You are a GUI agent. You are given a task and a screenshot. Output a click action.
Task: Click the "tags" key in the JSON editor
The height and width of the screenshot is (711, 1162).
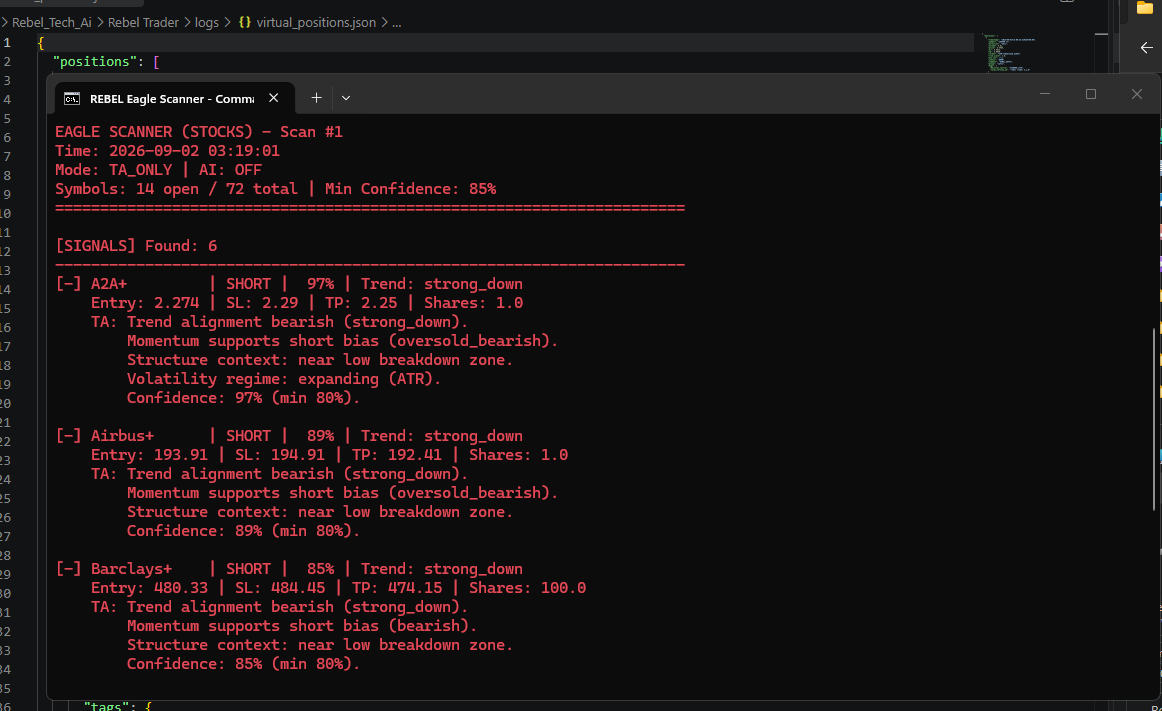coord(108,705)
